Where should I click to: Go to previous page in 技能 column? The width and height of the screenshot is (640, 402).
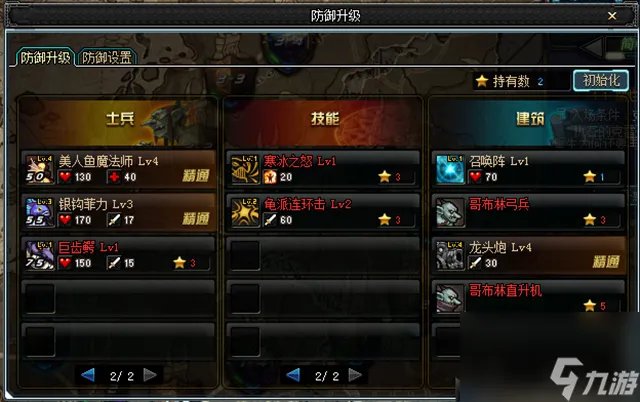click(293, 375)
